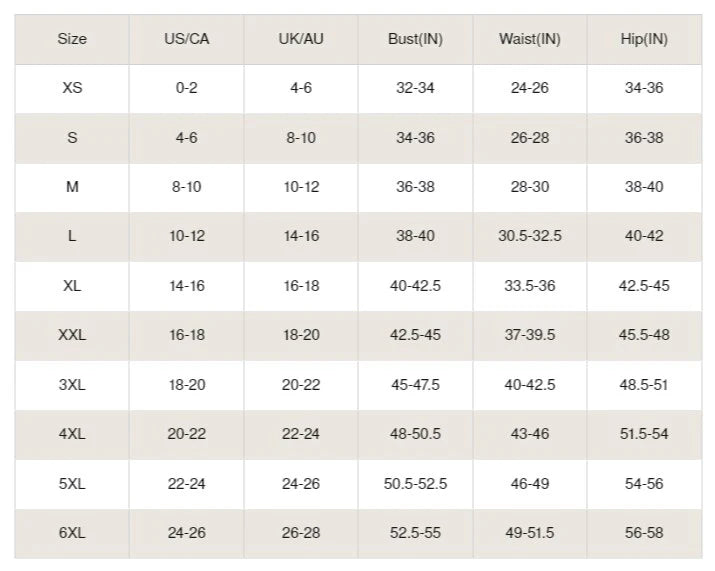Select hip value 45.5-48 for XXL

[644, 335]
